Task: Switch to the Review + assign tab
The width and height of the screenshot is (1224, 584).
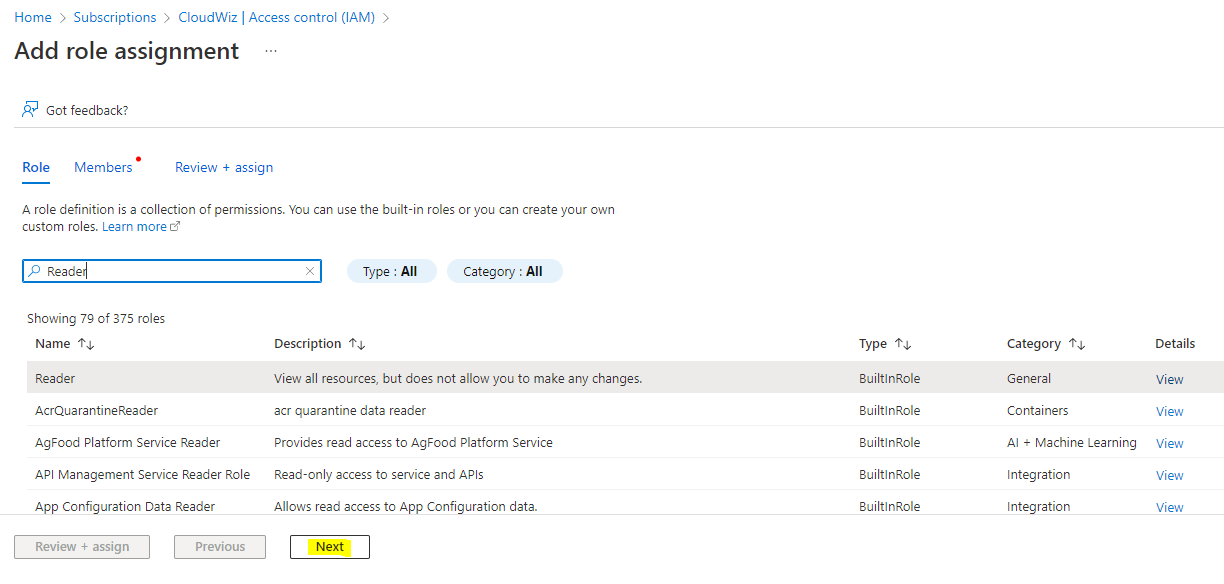Action: click(x=224, y=167)
